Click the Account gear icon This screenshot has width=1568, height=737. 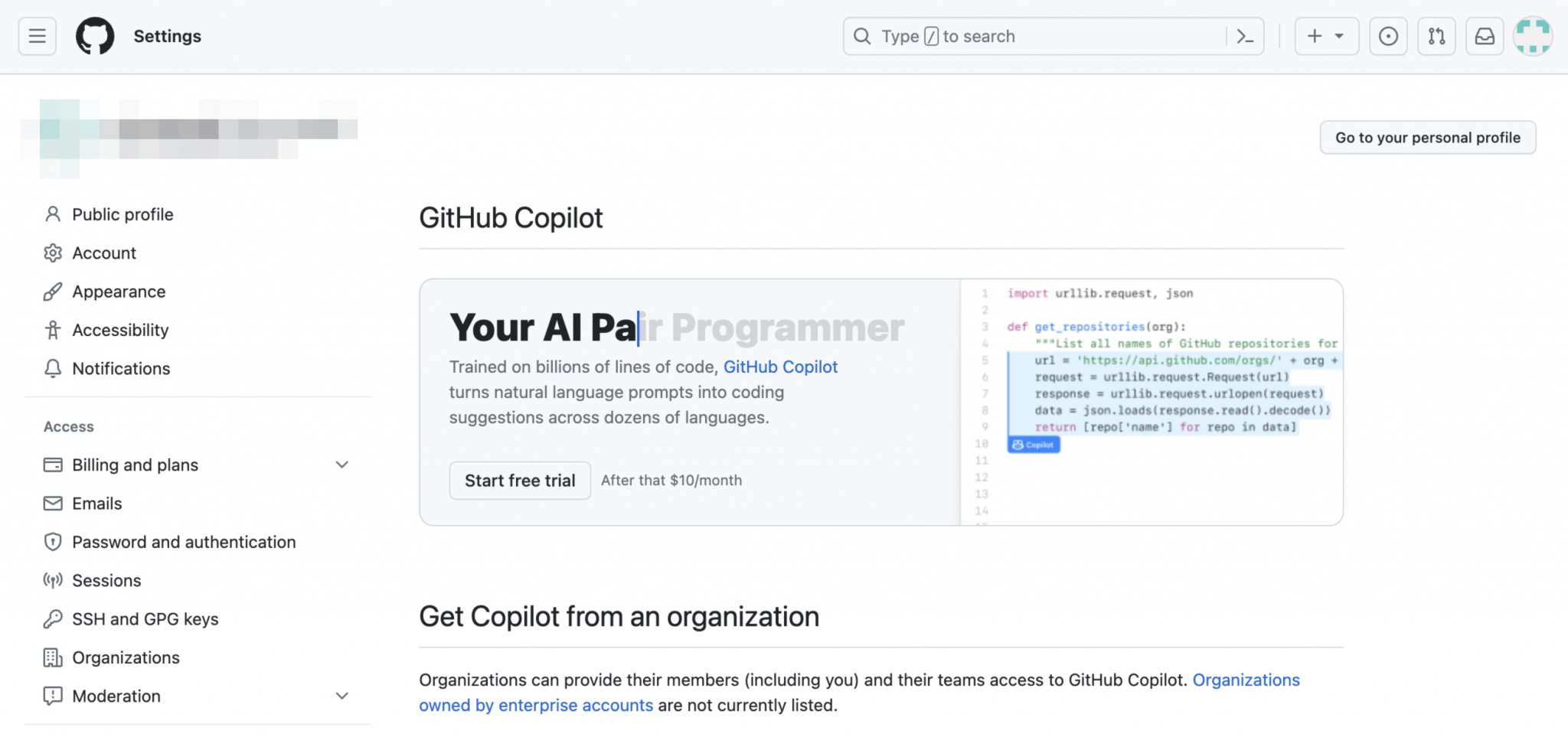[x=52, y=253]
